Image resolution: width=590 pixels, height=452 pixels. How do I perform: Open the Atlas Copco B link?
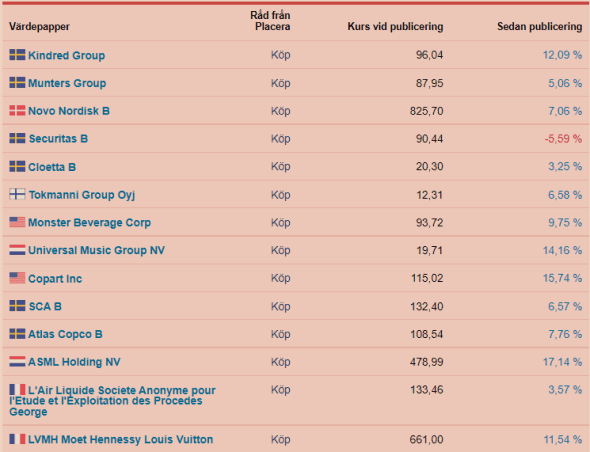point(65,334)
